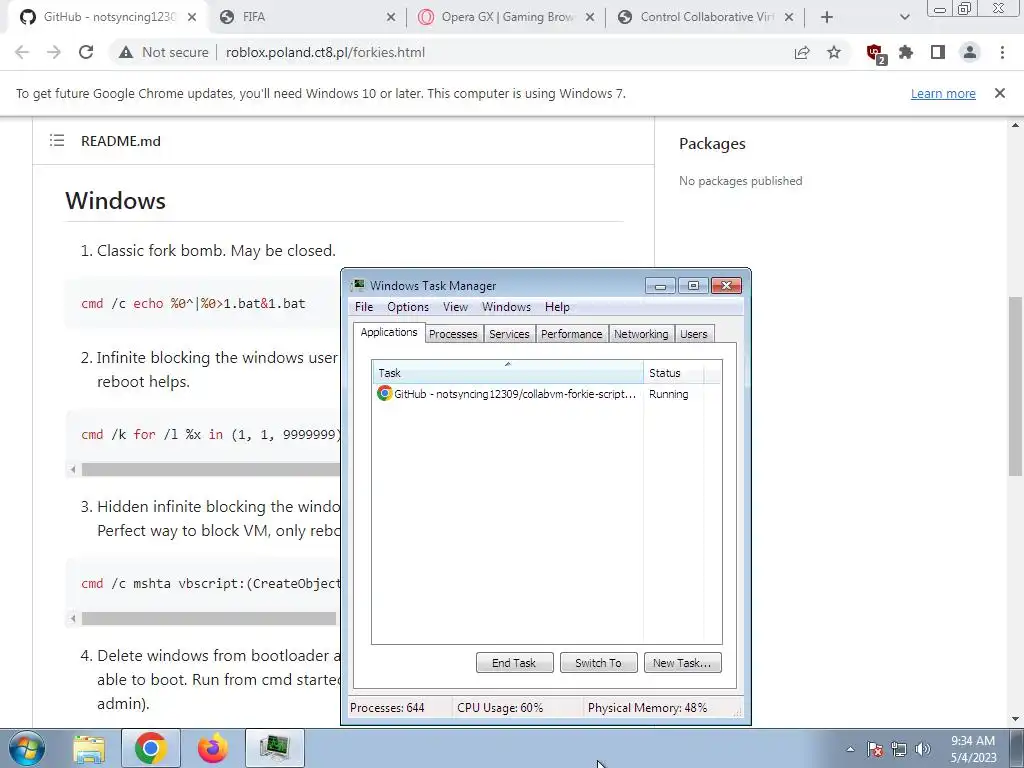
Task: Sort by the Status column header
Action: point(673,373)
